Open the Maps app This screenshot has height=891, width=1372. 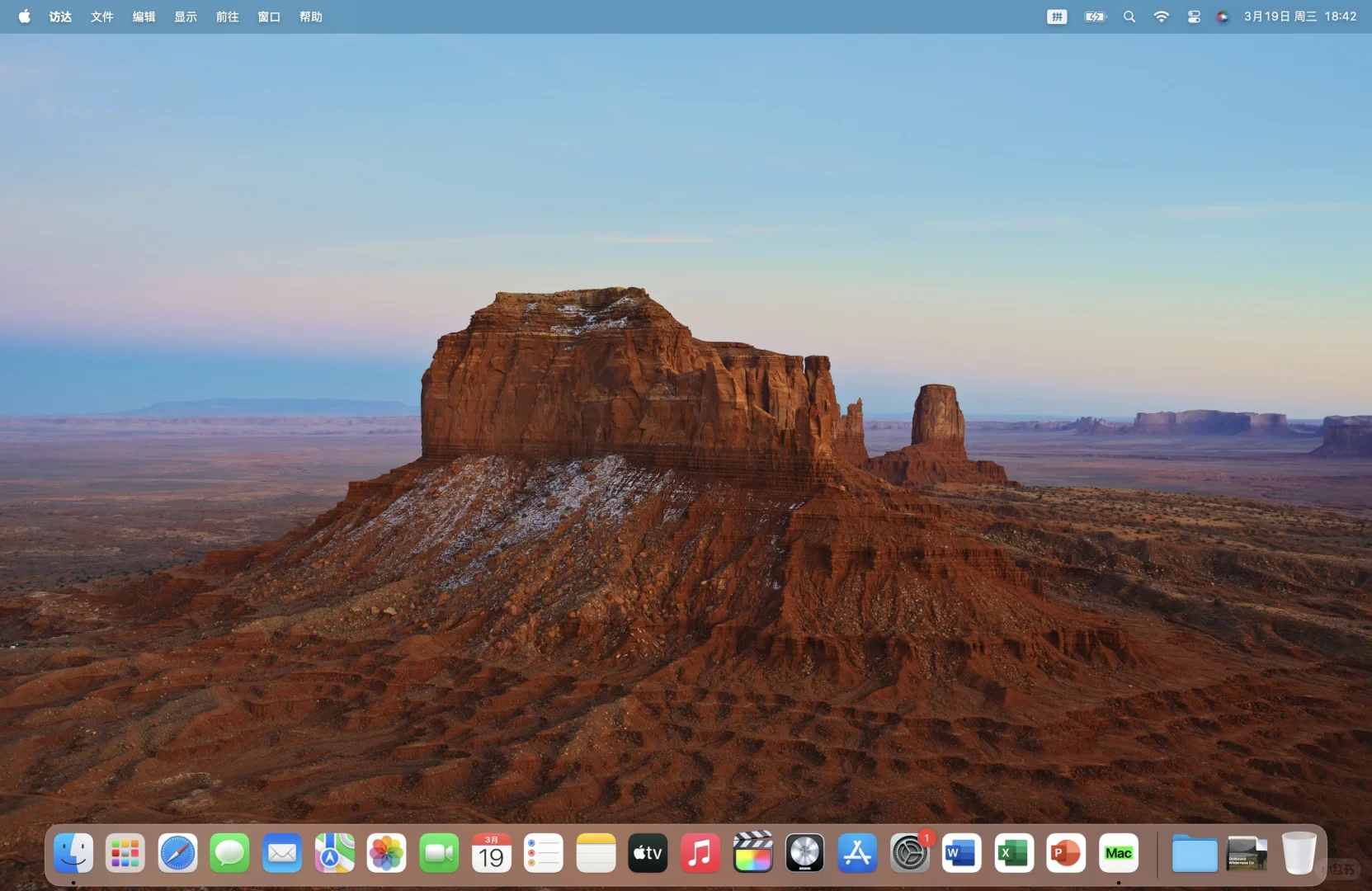334,853
